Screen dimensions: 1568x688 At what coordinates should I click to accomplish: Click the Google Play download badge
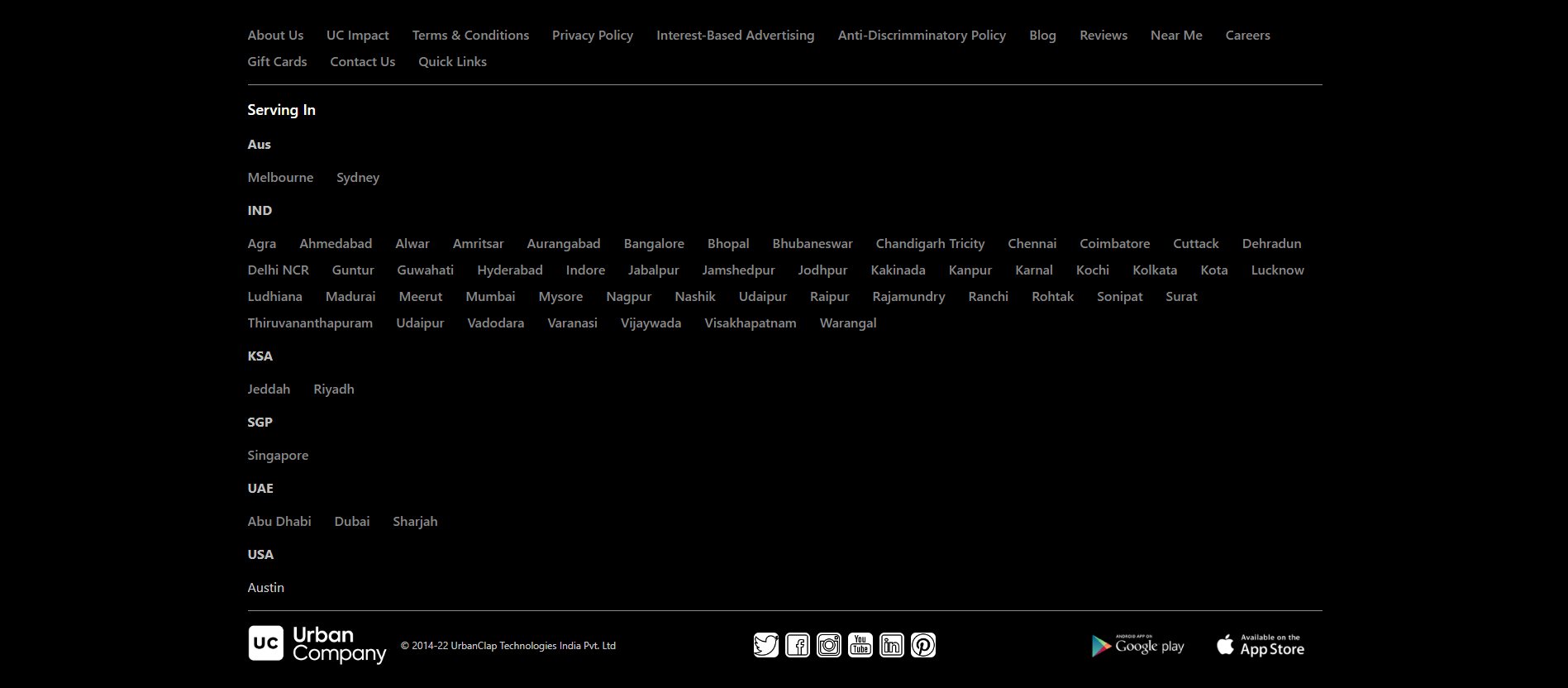(x=1138, y=646)
